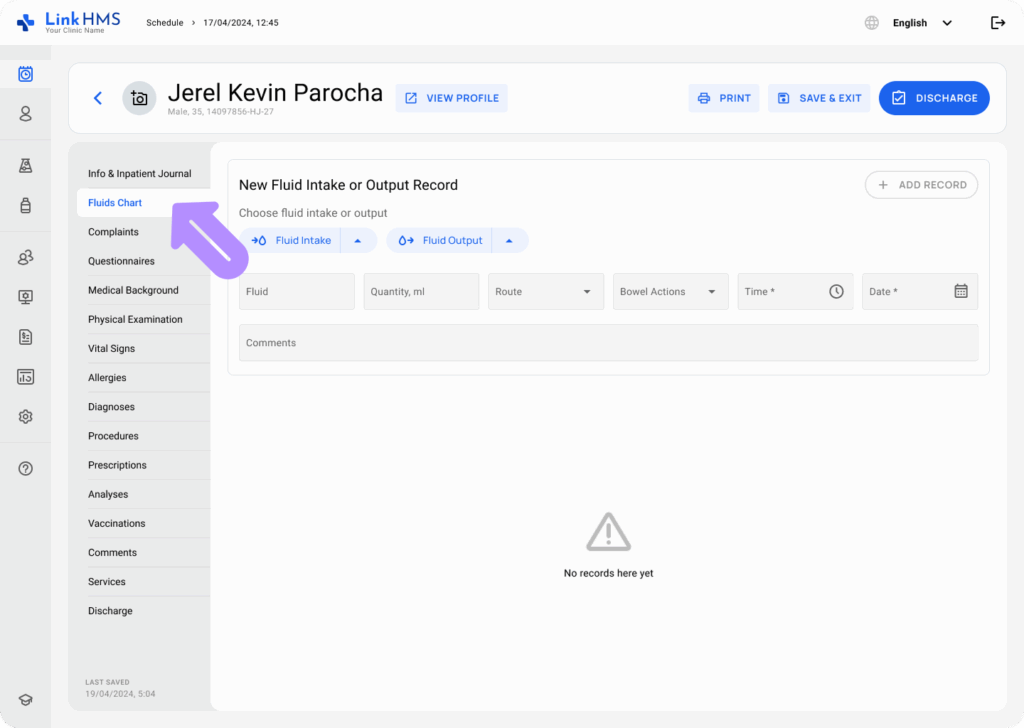Expand the Route dropdown
This screenshot has height=728, width=1024.
[x=546, y=292]
